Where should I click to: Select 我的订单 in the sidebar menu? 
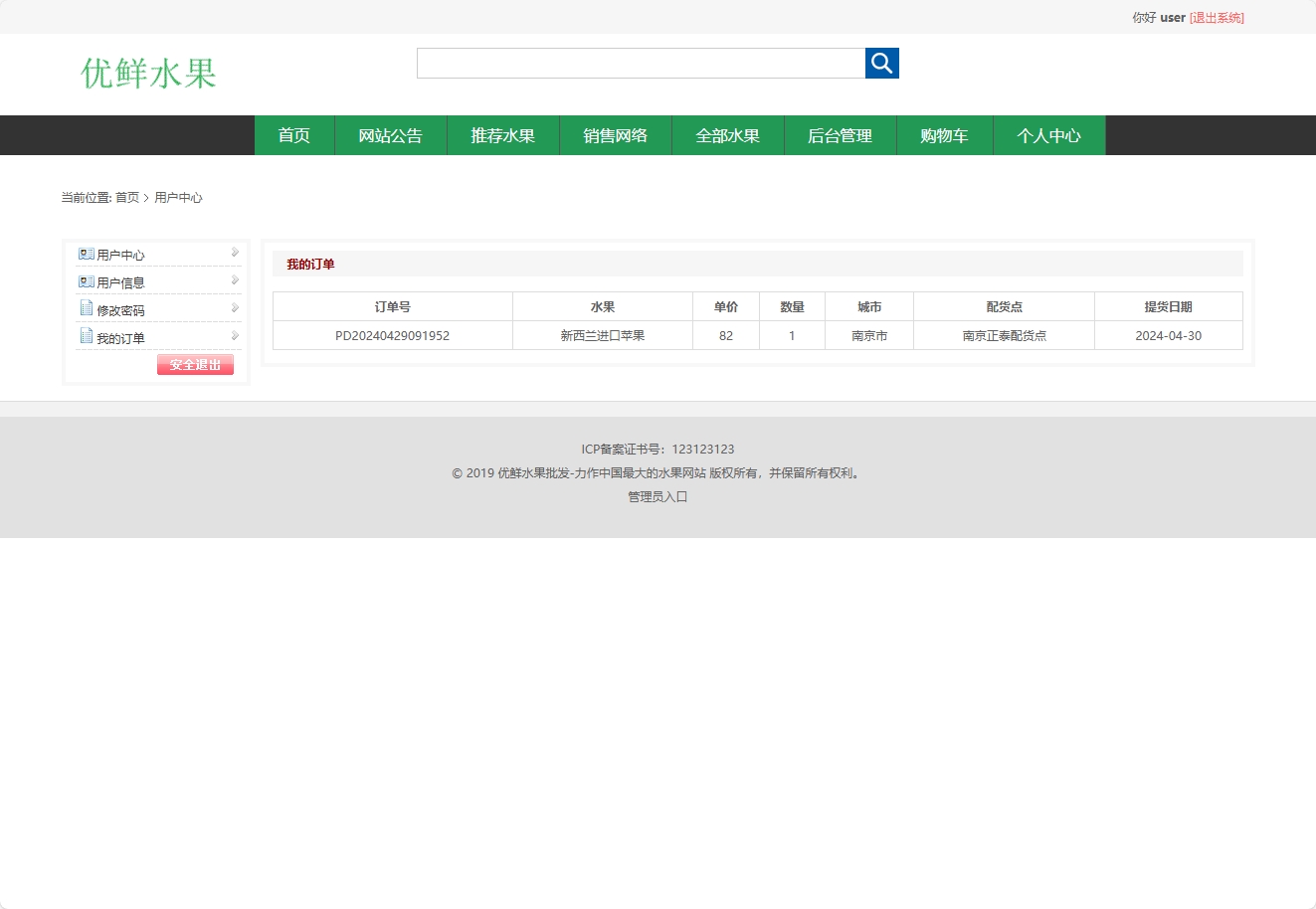point(120,336)
